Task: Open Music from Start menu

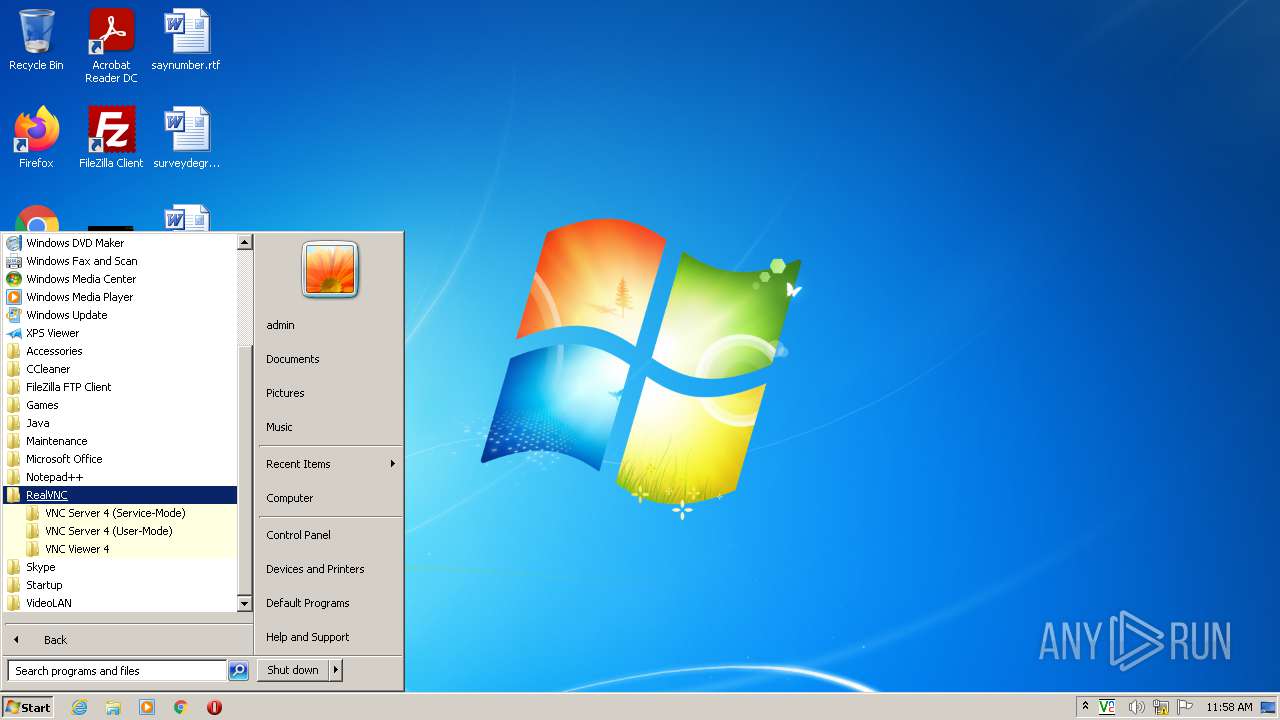Action: point(330,427)
